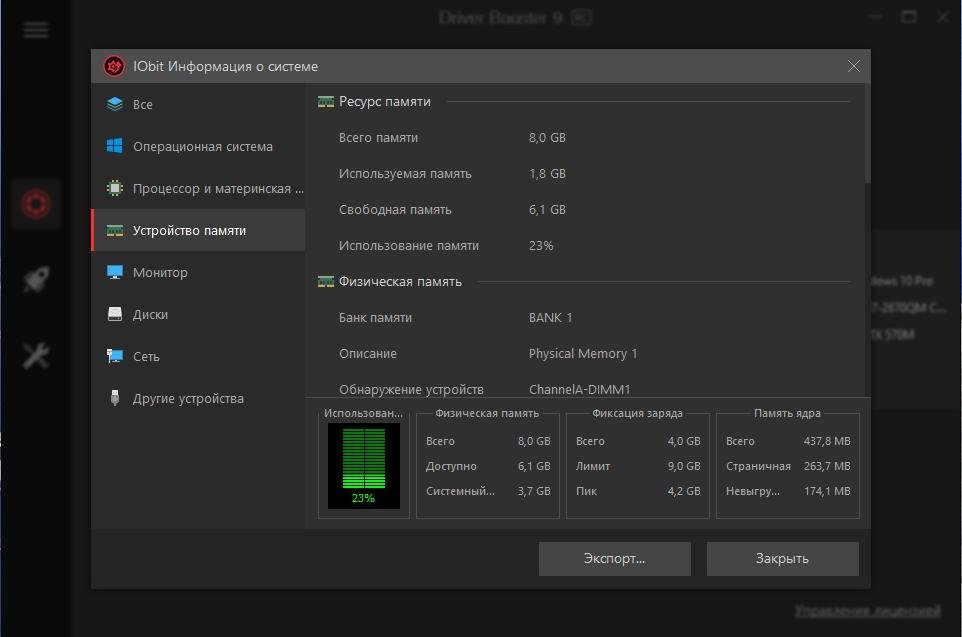962x637 pixels.
Task: Click the IObit Информация о системе title
Action: 226,66
